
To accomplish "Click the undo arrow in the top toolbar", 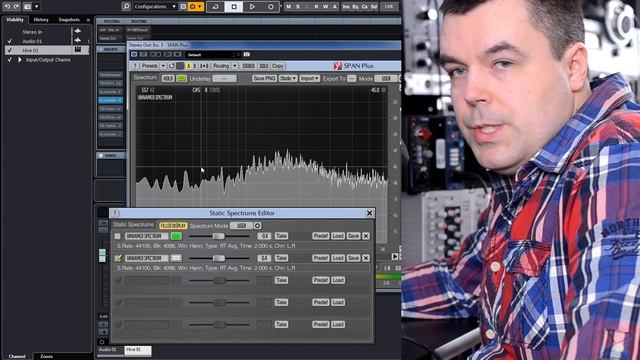I will click(x=7, y=7).
